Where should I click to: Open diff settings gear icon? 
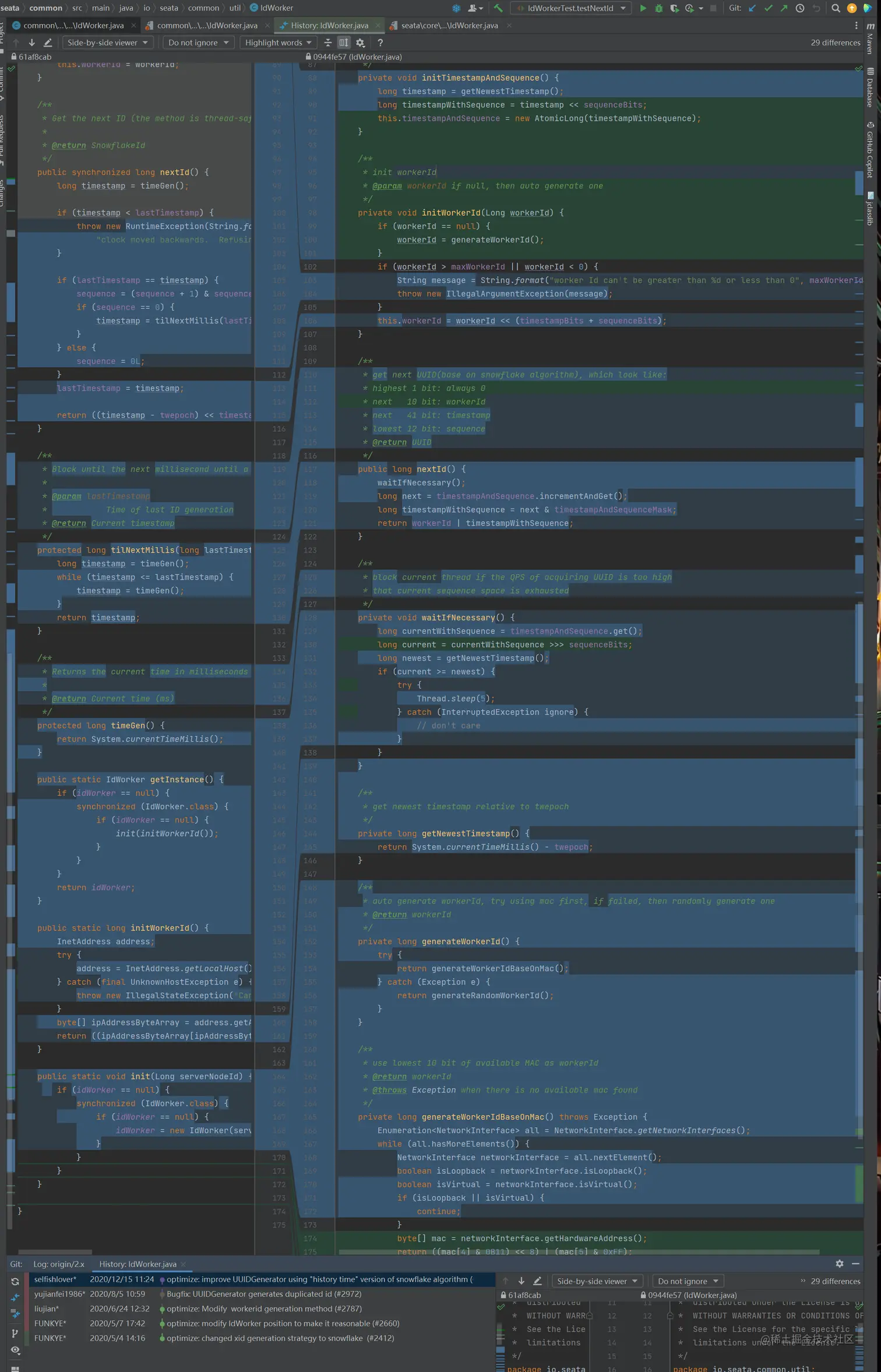(x=360, y=43)
